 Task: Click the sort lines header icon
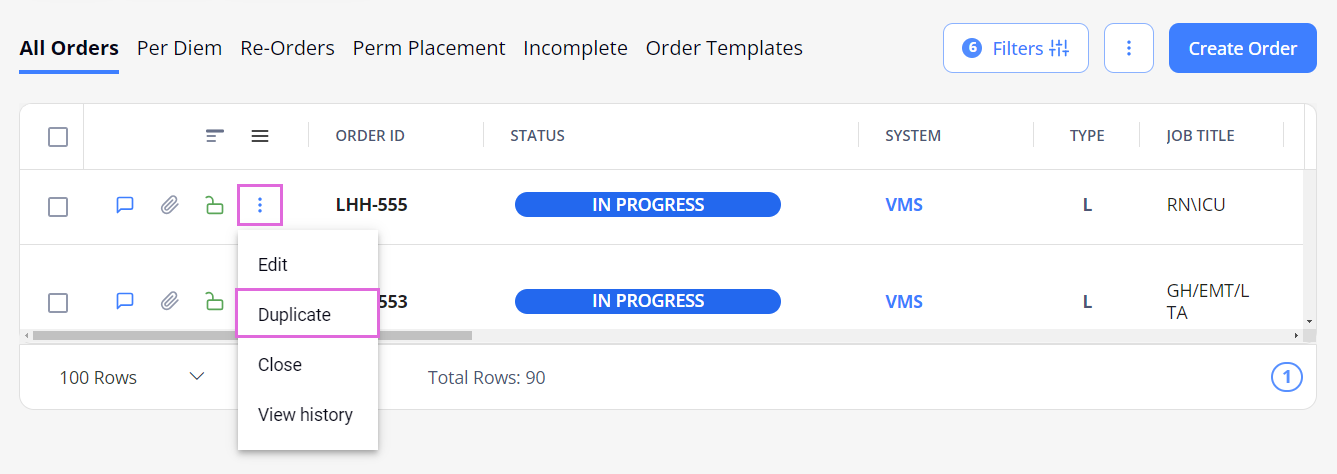tap(215, 136)
